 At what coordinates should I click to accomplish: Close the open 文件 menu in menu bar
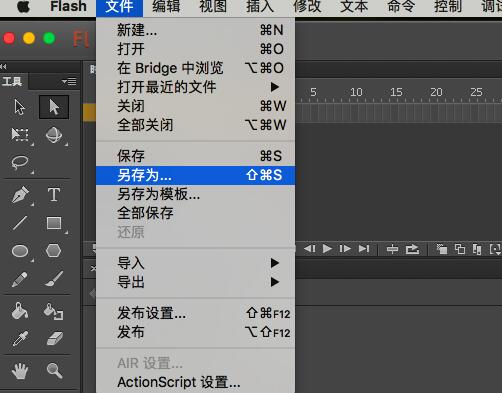point(119,7)
